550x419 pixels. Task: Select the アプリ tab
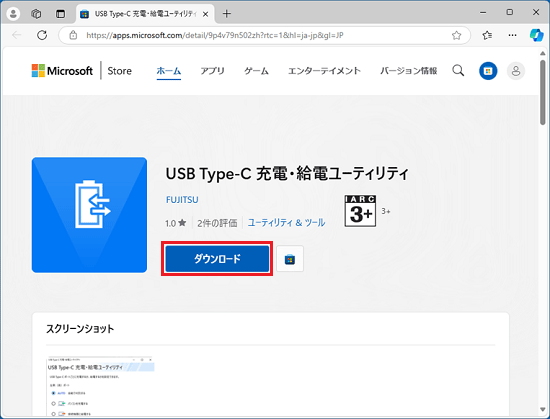tap(212, 71)
